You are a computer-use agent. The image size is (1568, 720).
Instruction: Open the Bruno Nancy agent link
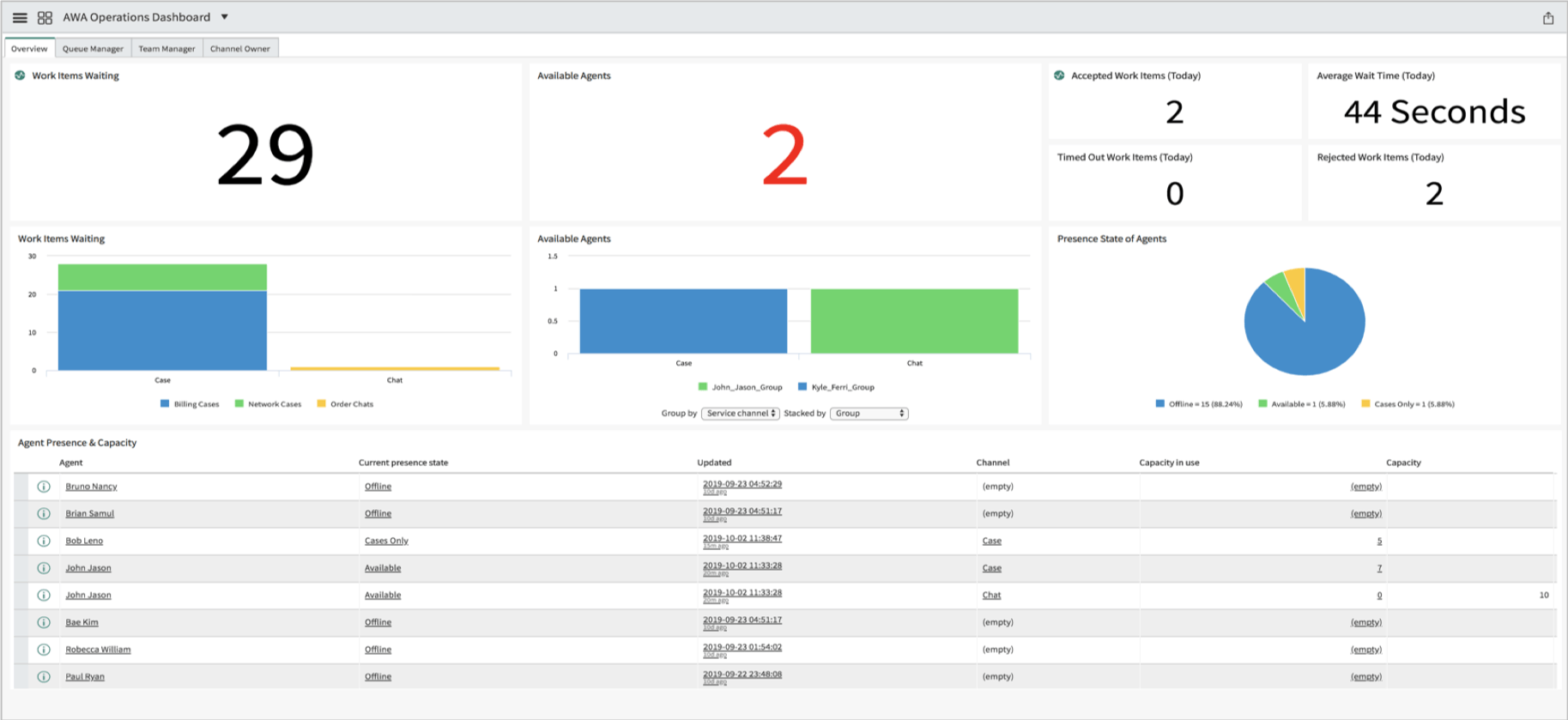coord(91,487)
